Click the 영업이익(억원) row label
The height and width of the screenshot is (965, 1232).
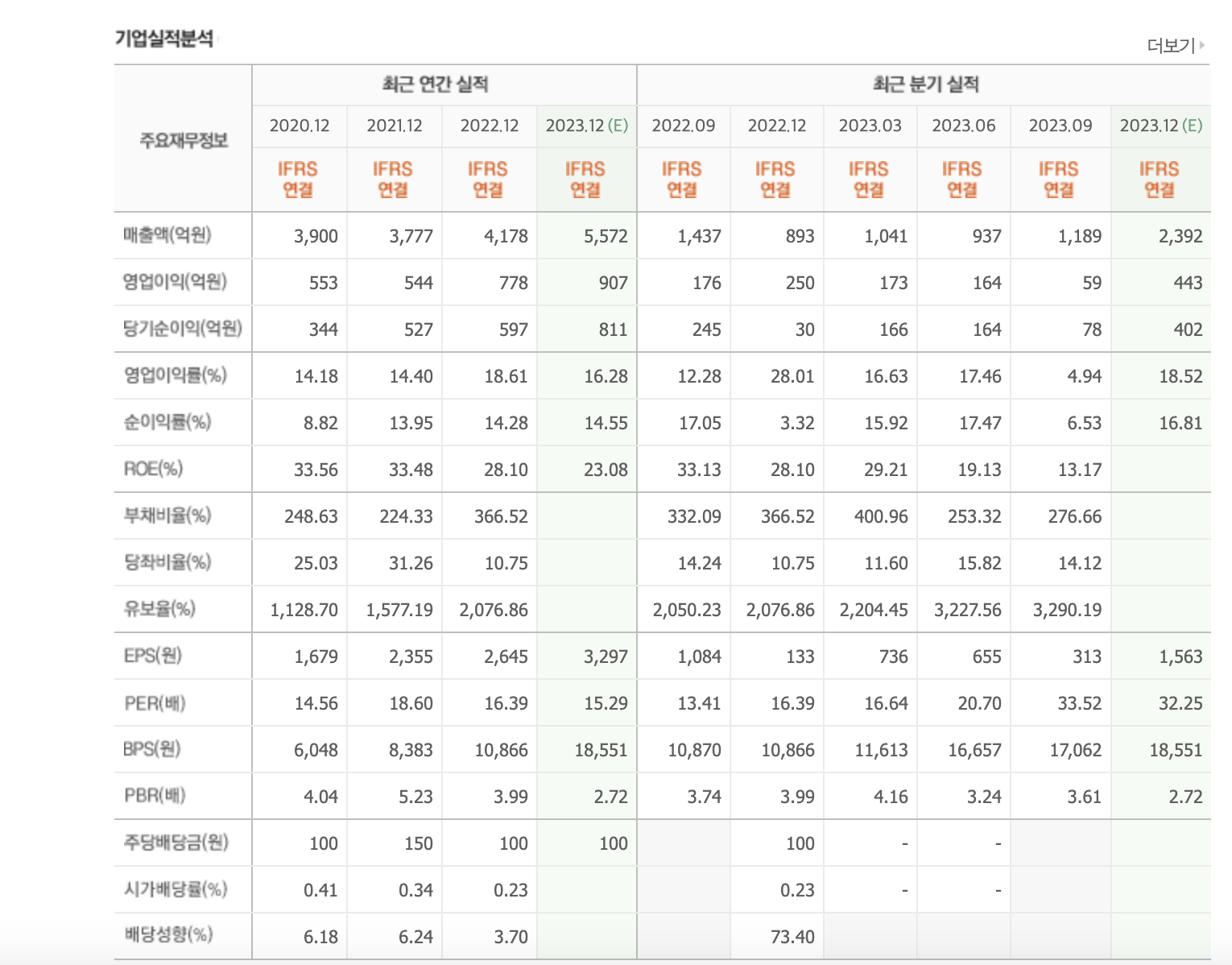click(x=175, y=282)
